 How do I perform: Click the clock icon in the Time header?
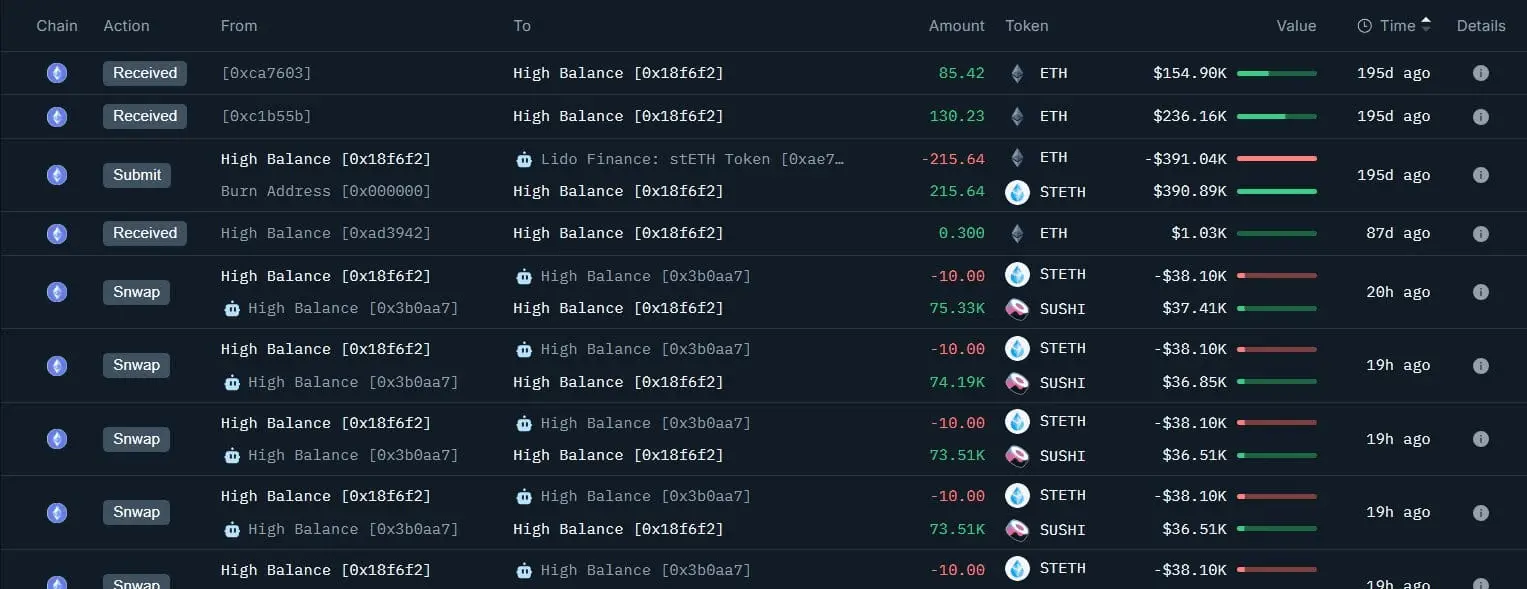point(1364,26)
